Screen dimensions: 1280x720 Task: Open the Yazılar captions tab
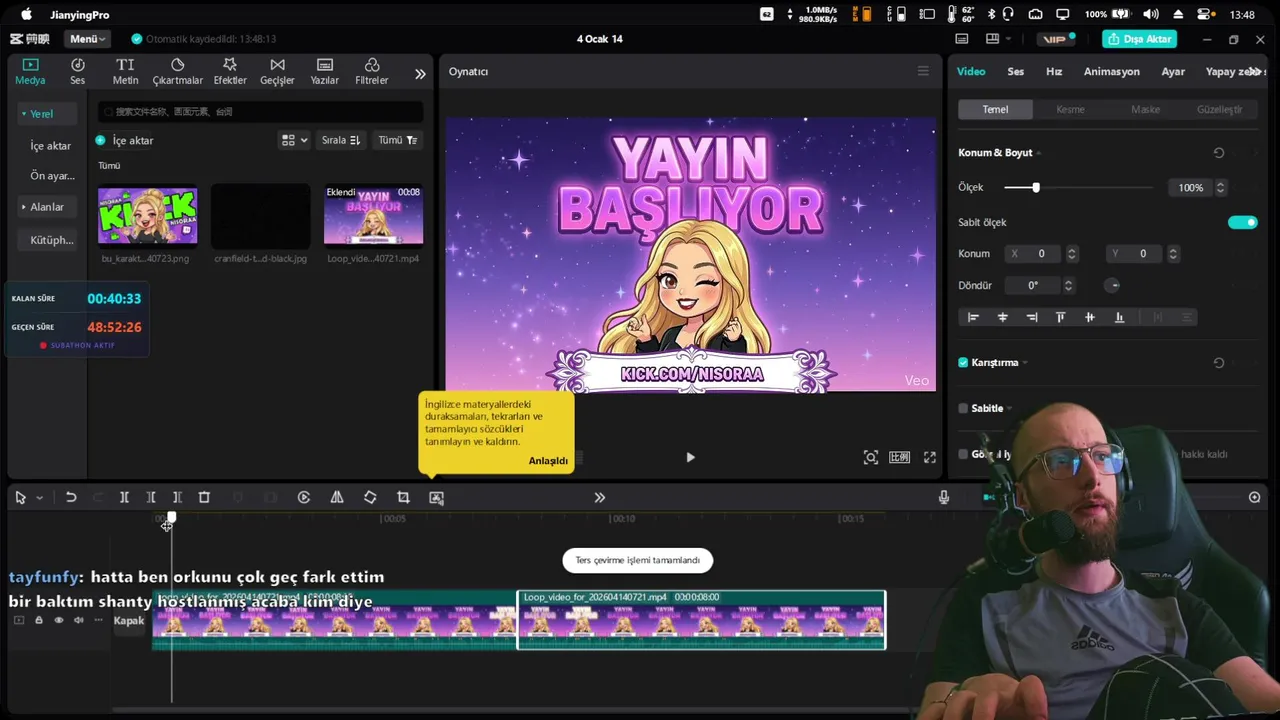[x=324, y=71]
